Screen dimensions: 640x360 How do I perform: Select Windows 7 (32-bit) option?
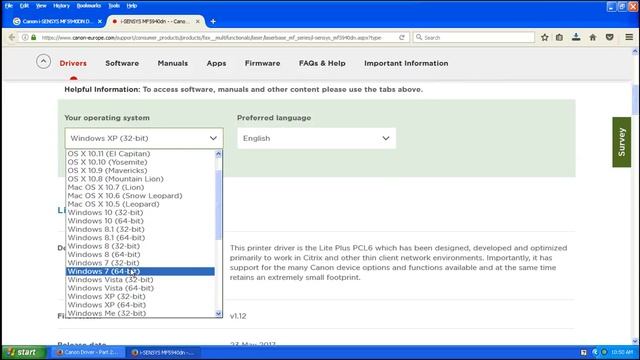tap(140, 263)
